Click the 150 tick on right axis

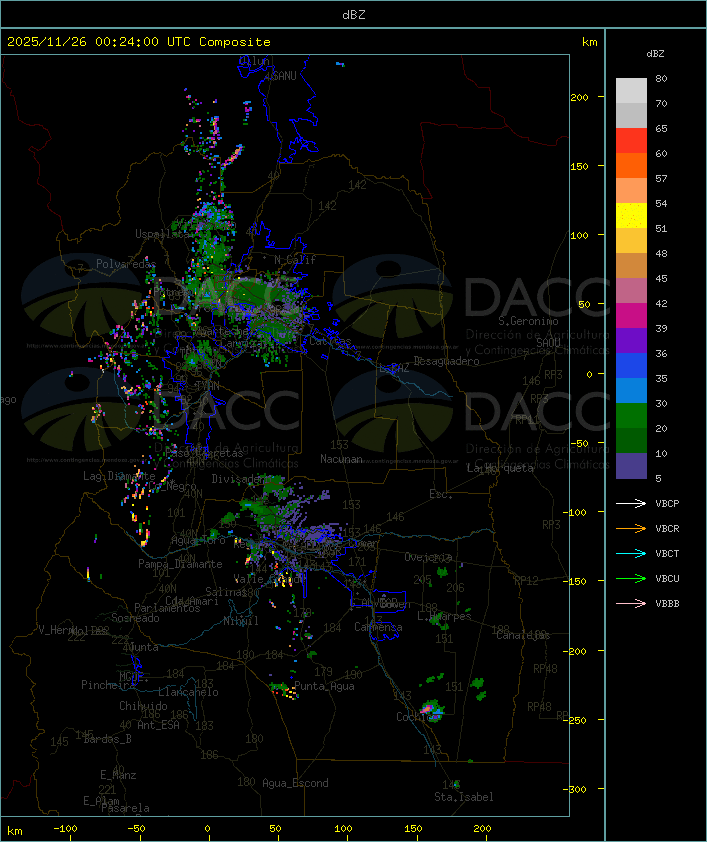click(579, 166)
